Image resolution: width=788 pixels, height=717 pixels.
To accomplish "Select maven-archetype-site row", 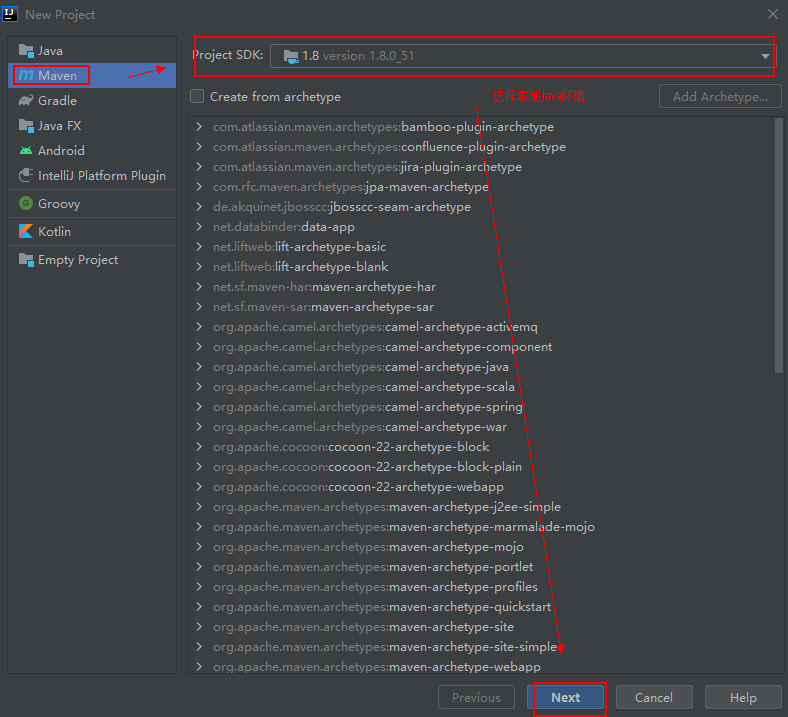I will coord(482,627).
